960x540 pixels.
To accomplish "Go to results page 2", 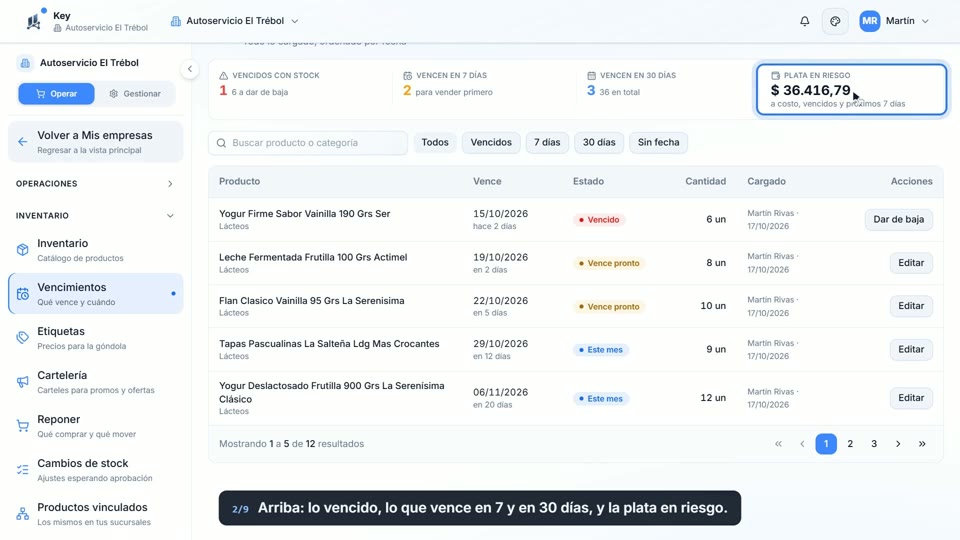I will click(850, 444).
